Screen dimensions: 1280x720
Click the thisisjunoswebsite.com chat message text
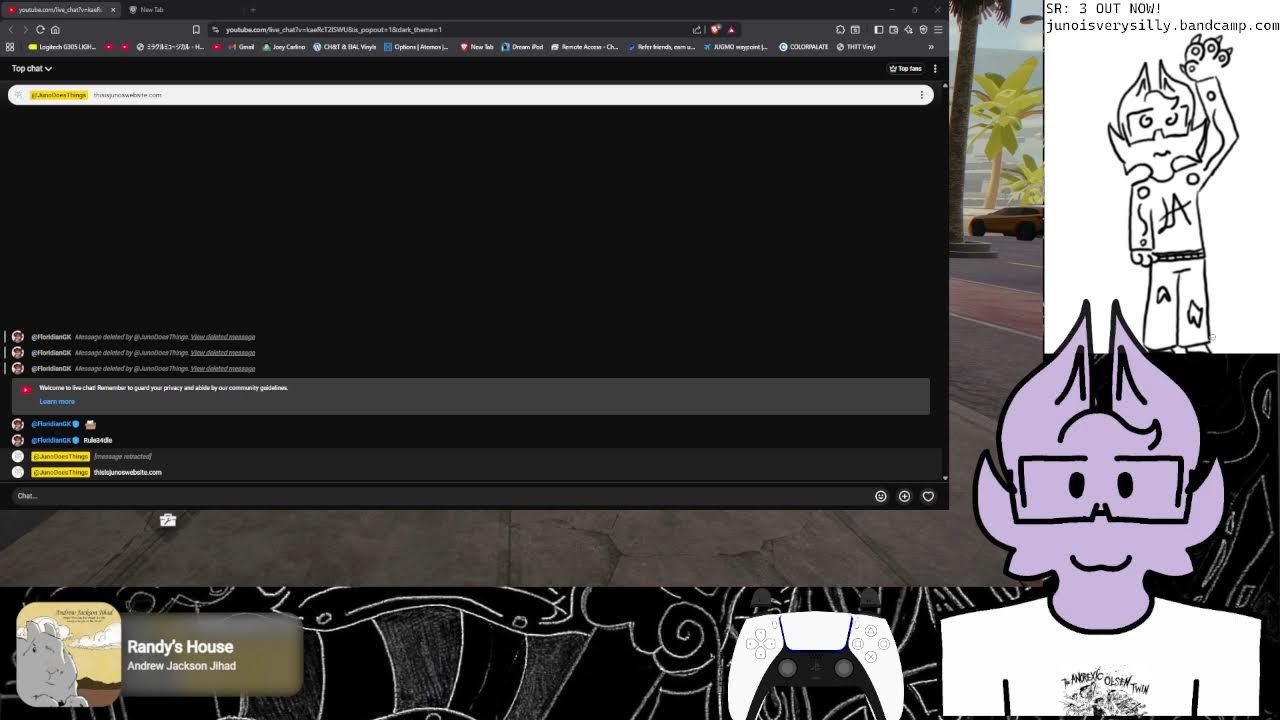[127, 472]
